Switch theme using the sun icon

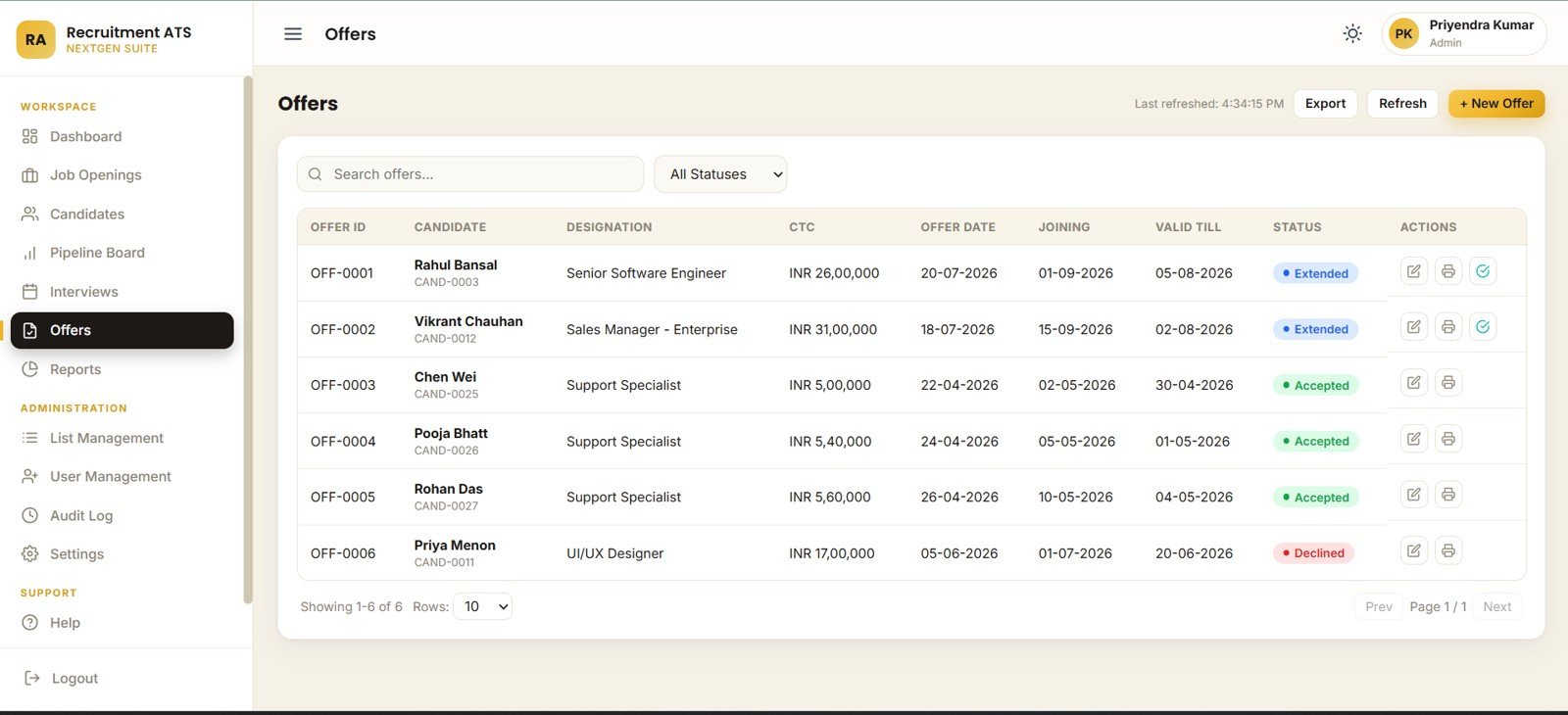1352,34
